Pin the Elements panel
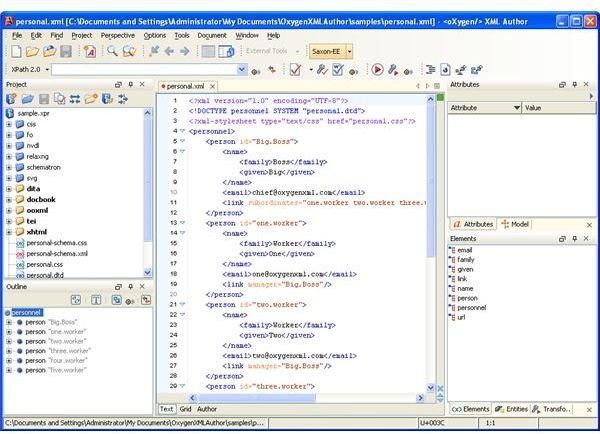Image resolution: width=600 pixels, height=434 pixels. [574, 238]
